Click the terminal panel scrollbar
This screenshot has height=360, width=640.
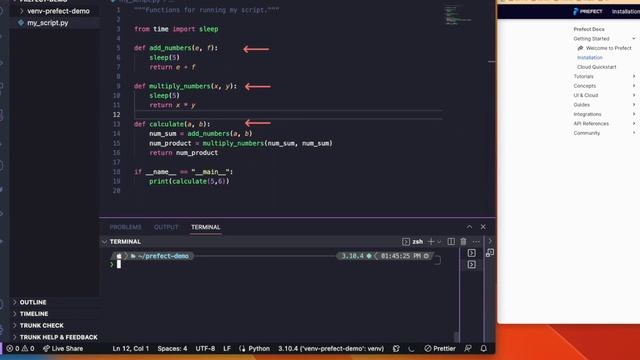pos(456,337)
